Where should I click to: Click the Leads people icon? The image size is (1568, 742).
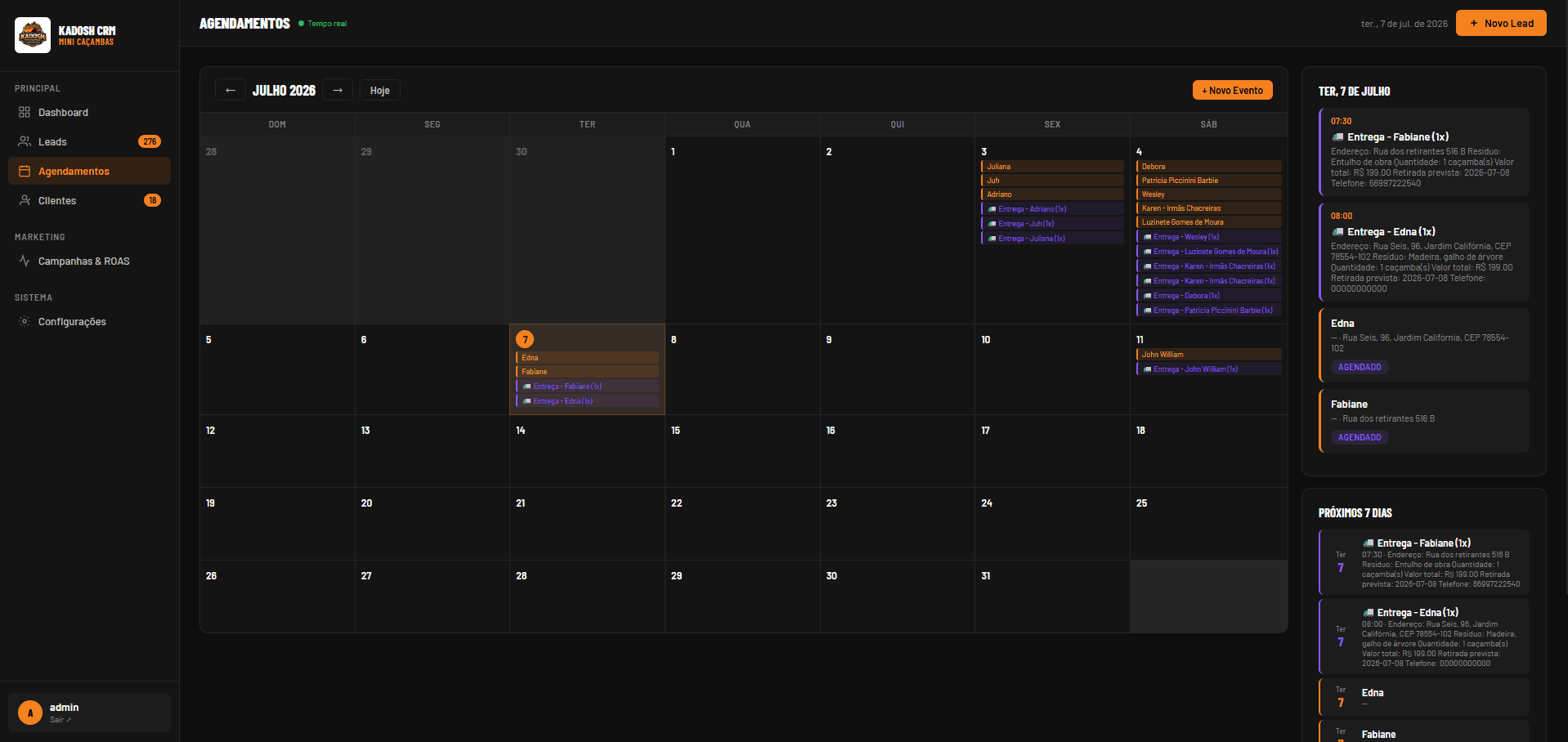(x=25, y=141)
